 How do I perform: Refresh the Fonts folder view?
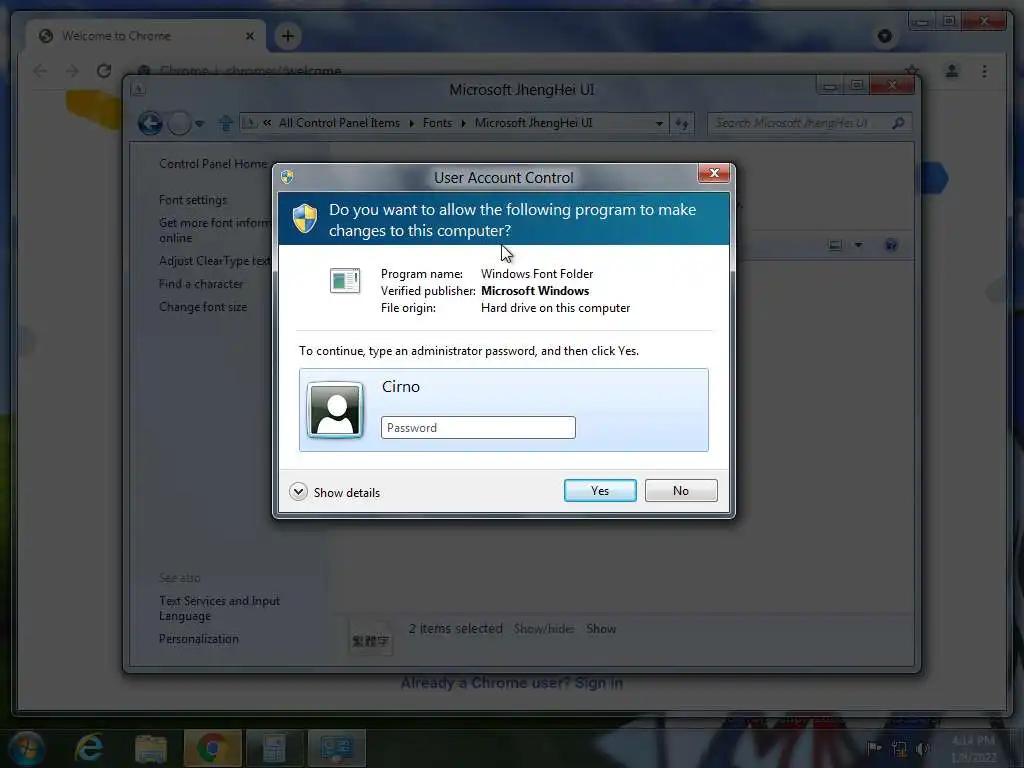pyautogui.click(x=682, y=123)
